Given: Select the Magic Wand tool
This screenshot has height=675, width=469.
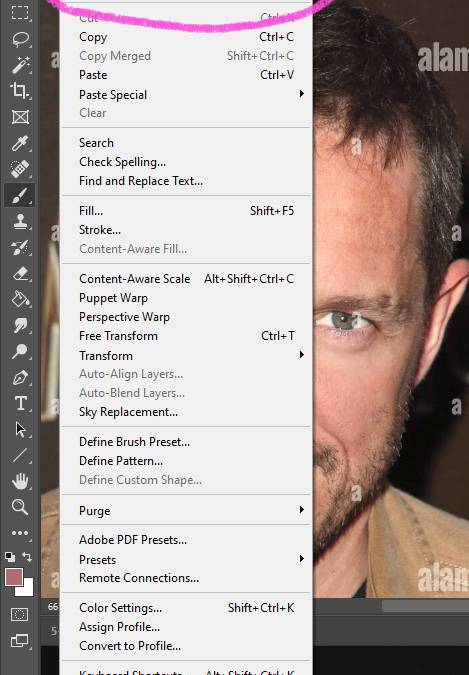Looking at the screenshot, I should coord(20,65).
